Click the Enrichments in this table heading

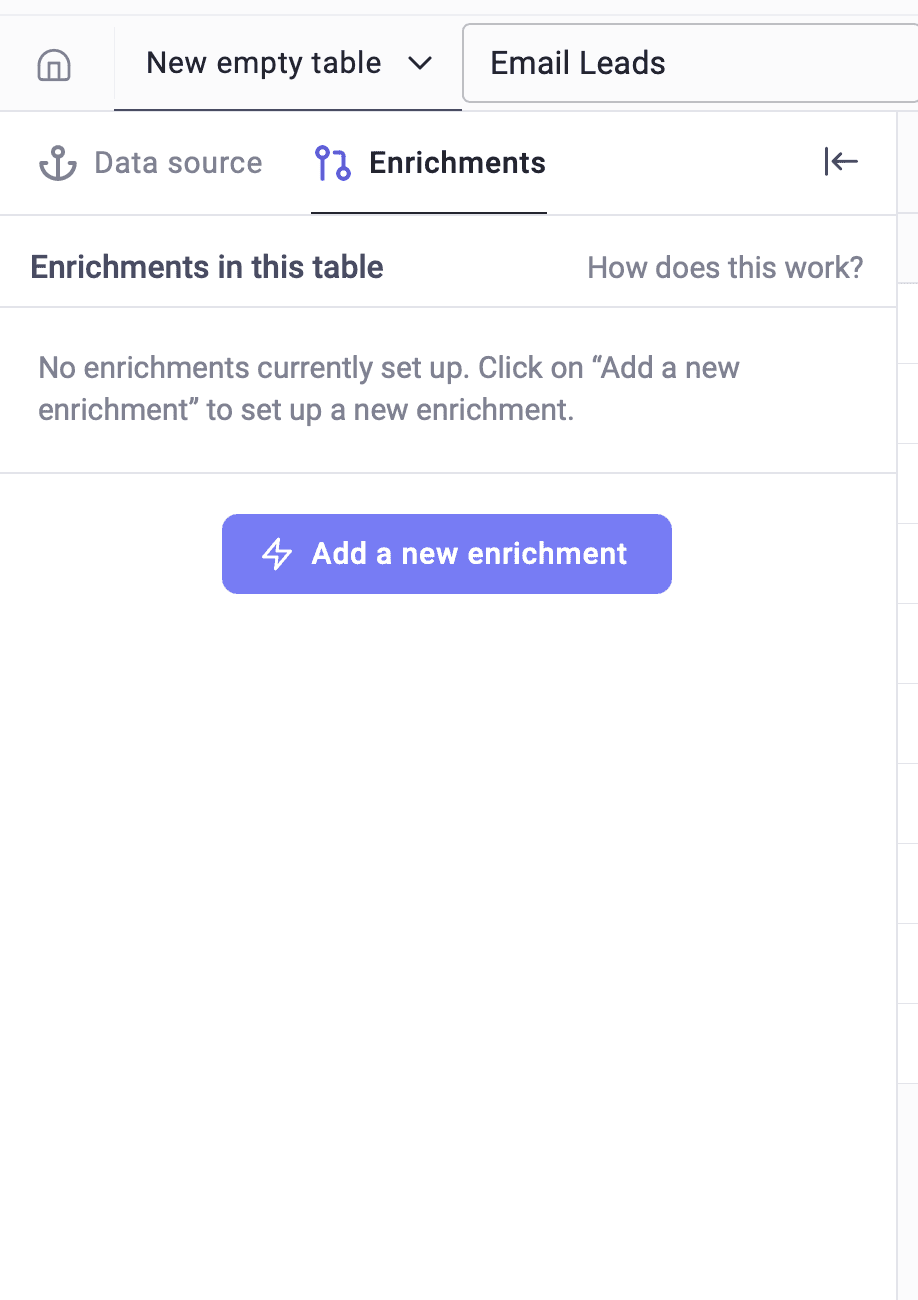(x=207, y=268)
